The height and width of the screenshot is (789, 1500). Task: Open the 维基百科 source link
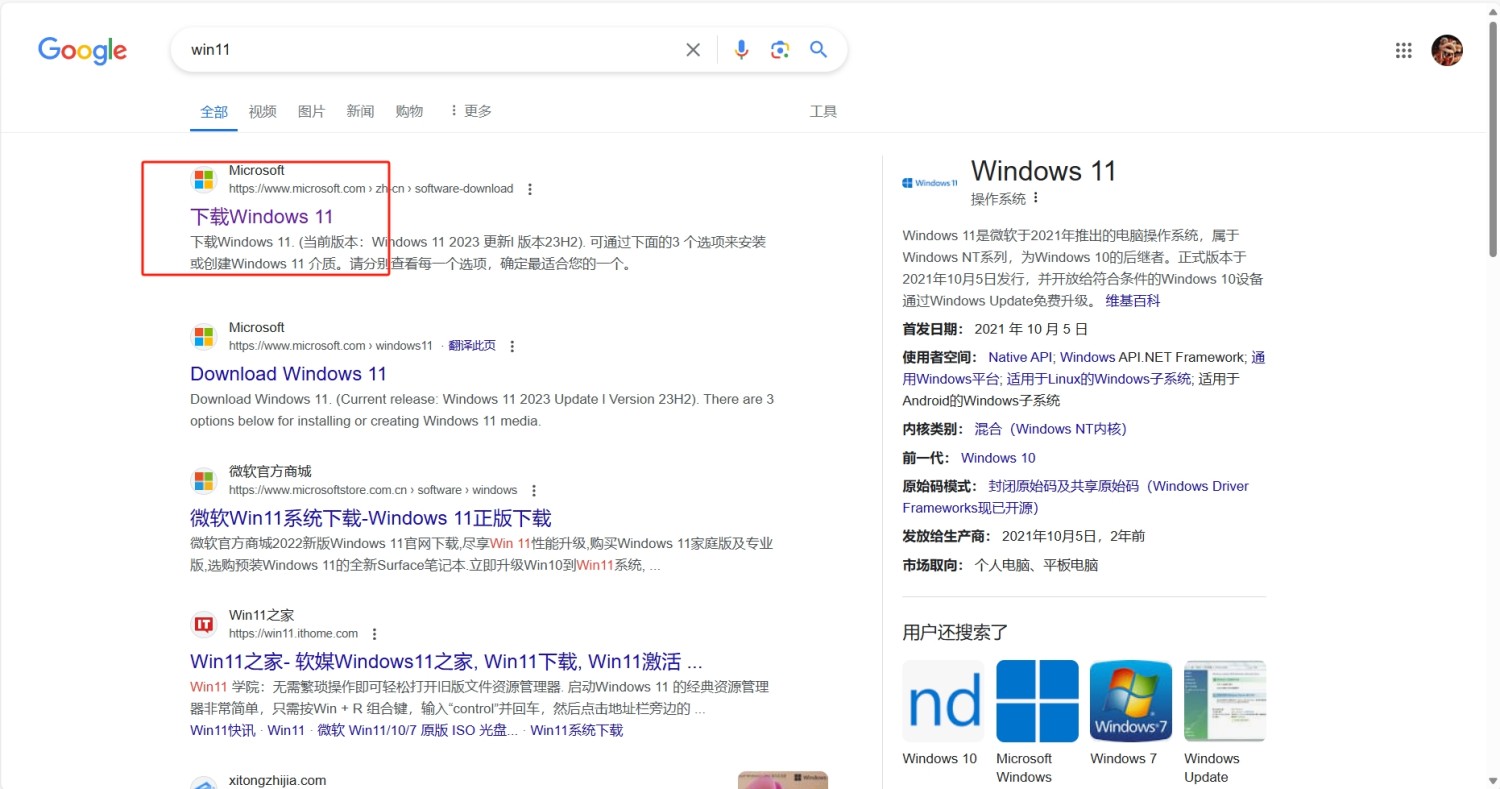[1133, 300]
